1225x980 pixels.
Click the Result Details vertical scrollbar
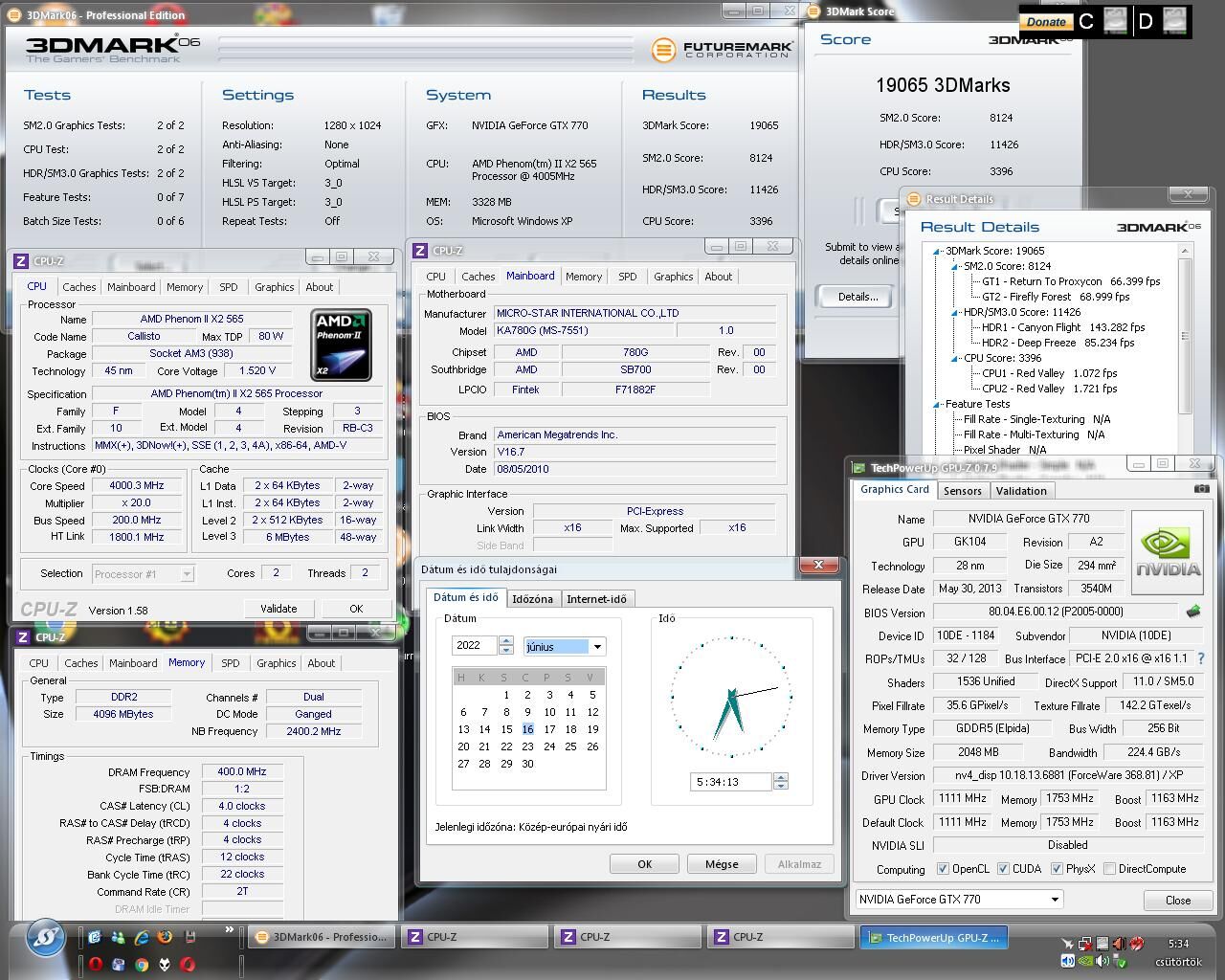(x=1186, y=335)
